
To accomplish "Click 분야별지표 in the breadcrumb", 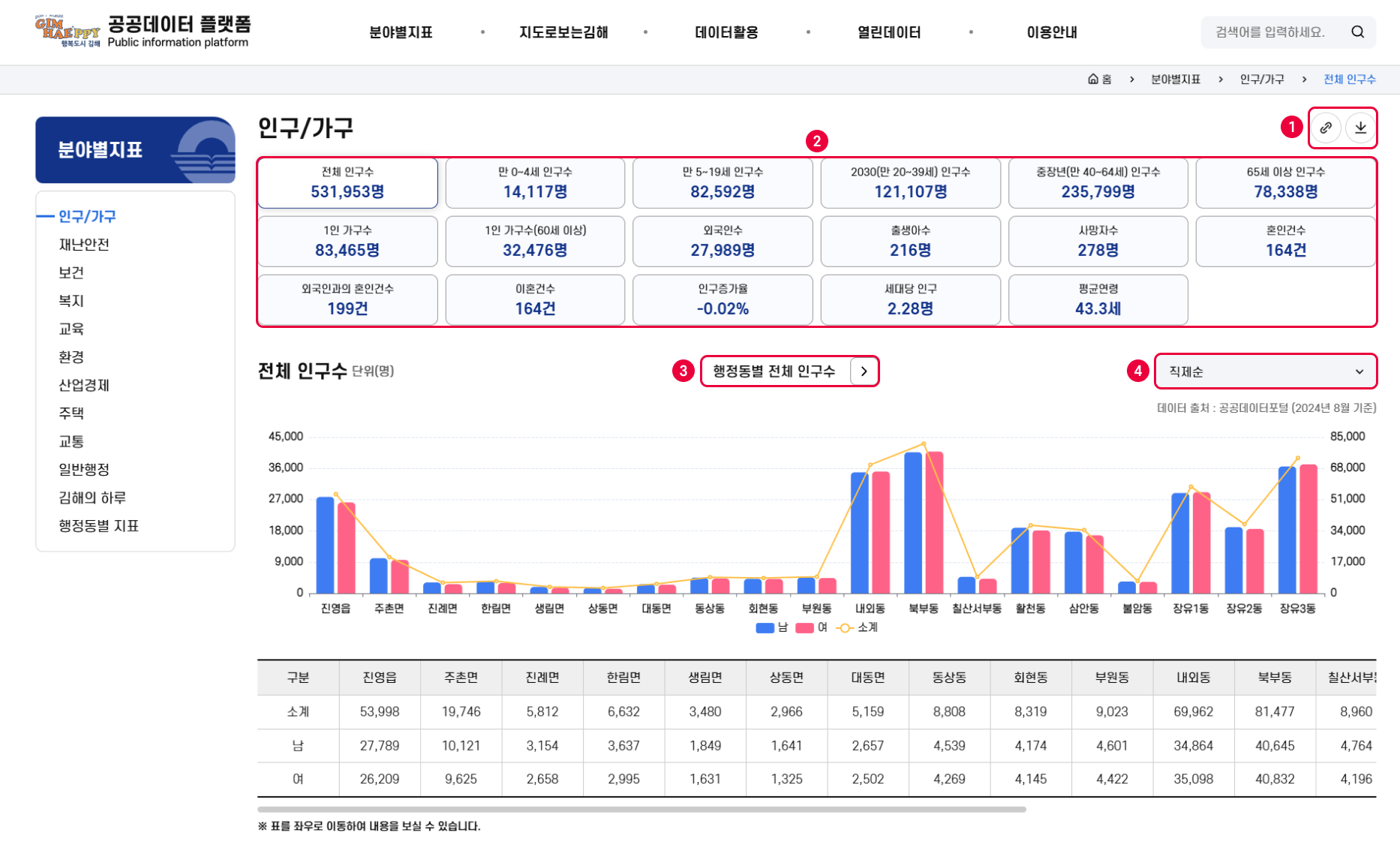I will pos(1176,79).
